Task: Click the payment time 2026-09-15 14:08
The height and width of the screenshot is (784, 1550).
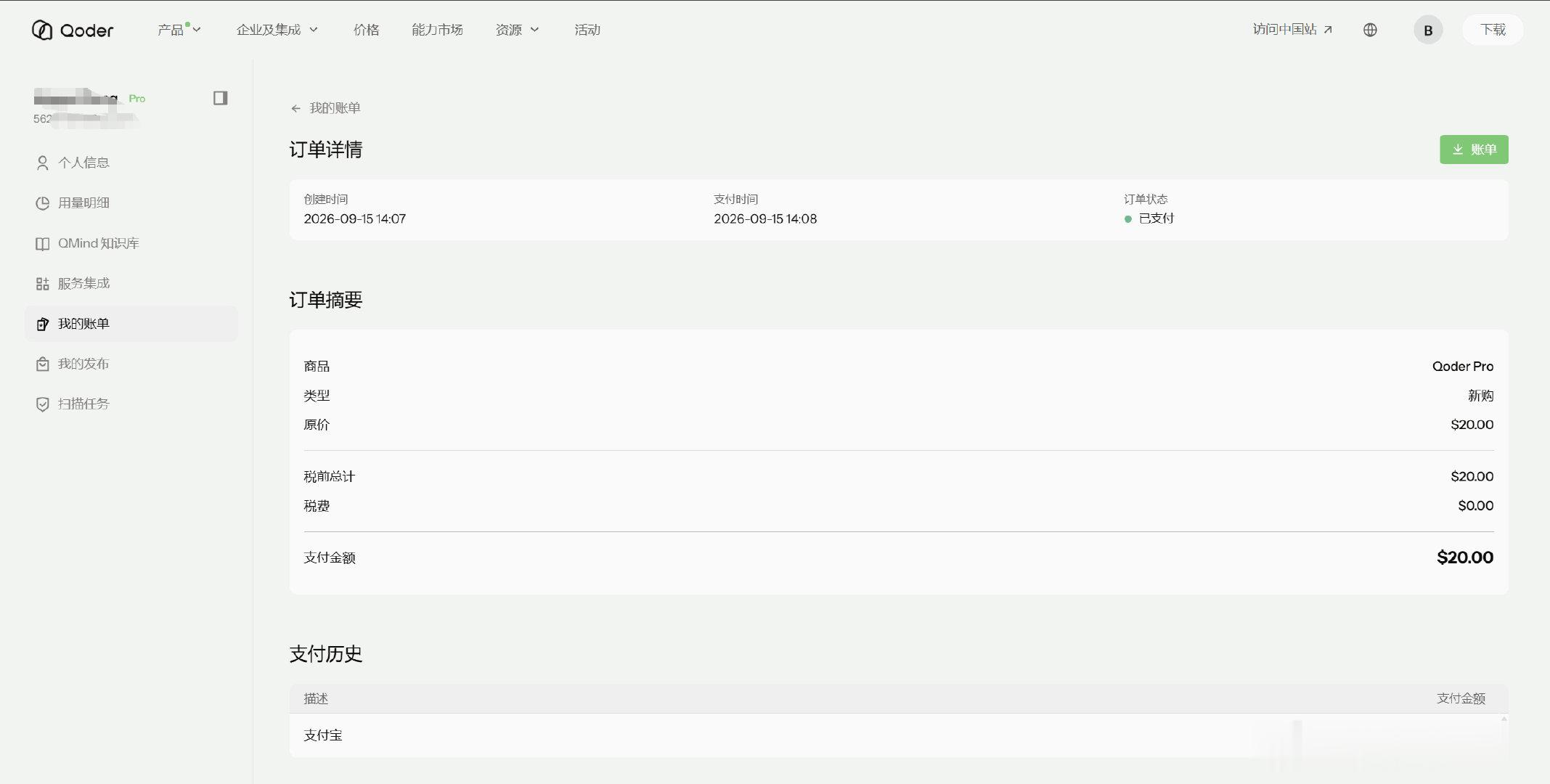Action: tap(765, 219)
